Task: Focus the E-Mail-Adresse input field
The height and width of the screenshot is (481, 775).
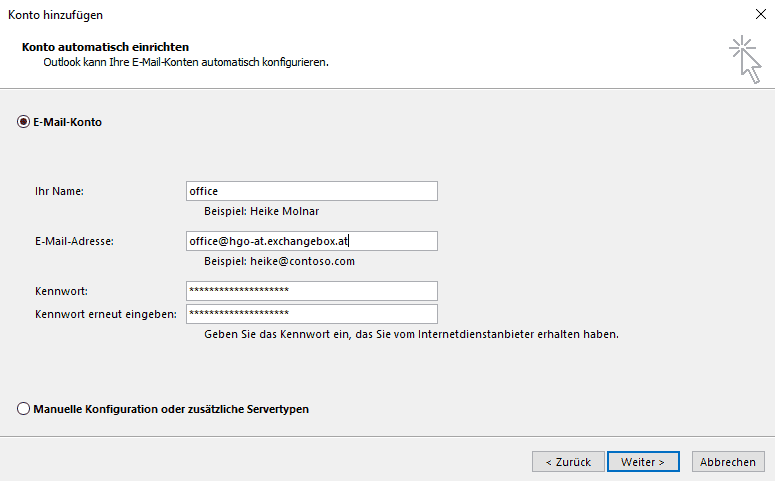Action: [311, 241]
